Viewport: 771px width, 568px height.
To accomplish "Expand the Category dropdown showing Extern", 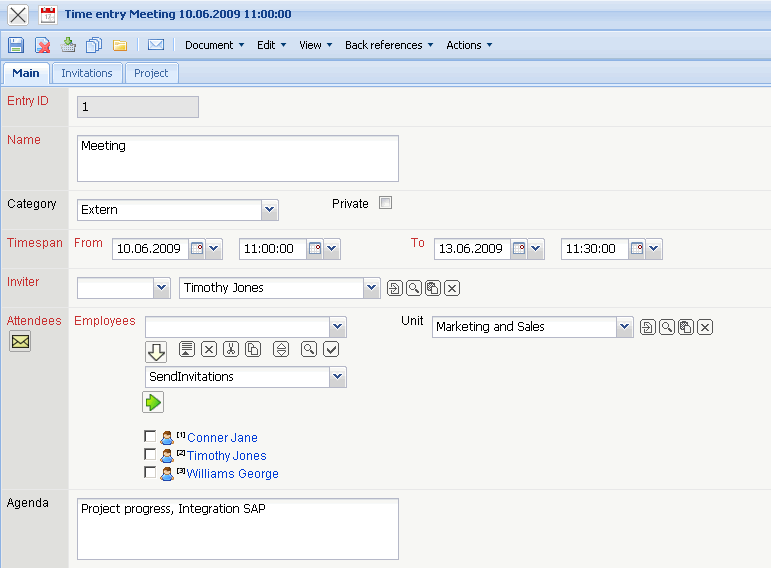I will (x=269, y=210).
